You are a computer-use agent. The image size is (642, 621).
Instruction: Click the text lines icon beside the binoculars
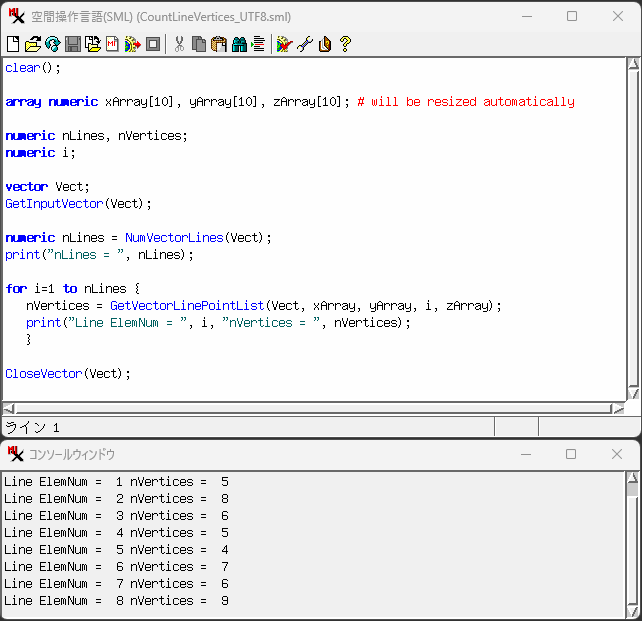pyautogui.click(x=258, y=44)
